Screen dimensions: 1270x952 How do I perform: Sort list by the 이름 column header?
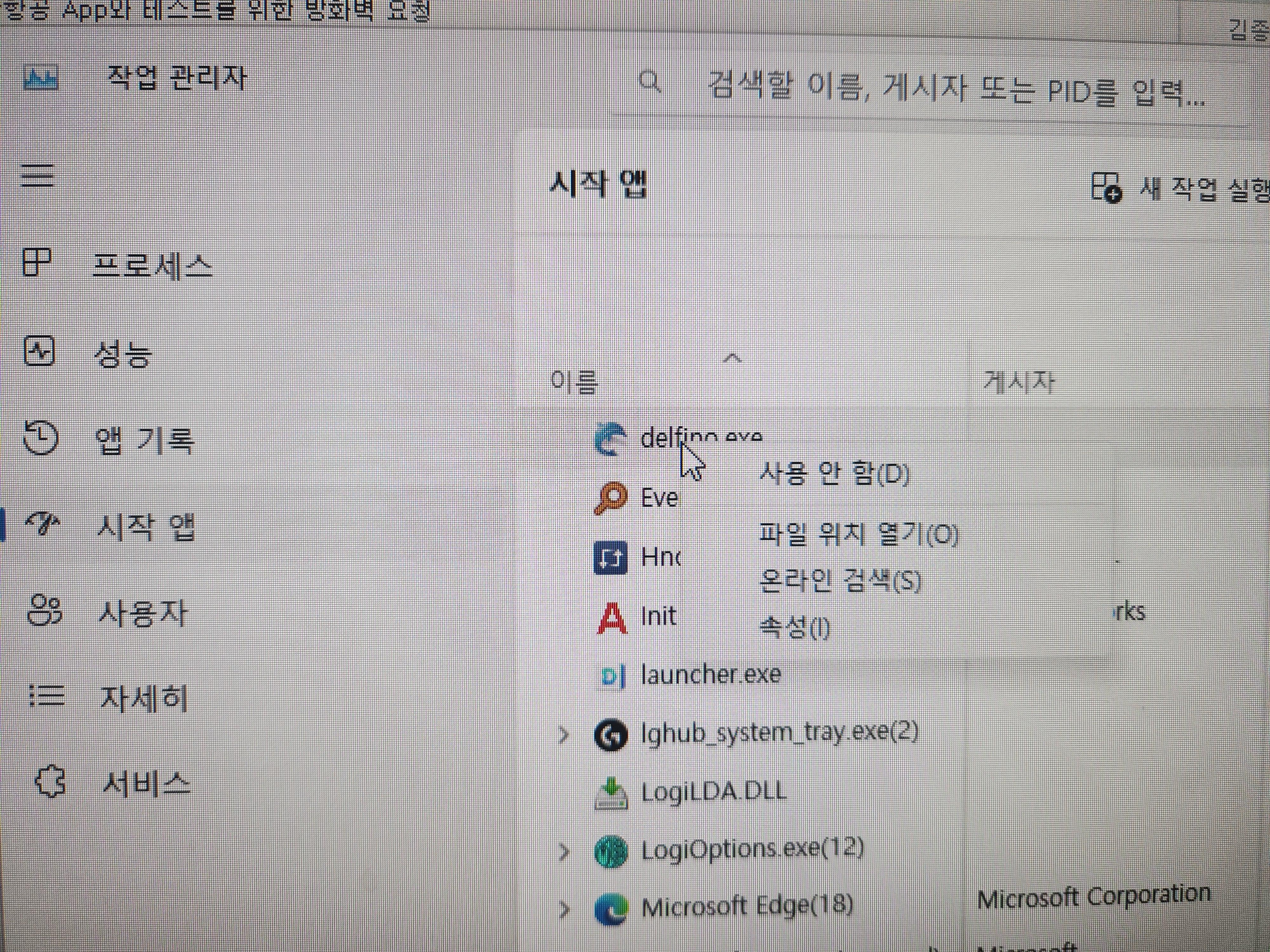(x=574, y=382)
